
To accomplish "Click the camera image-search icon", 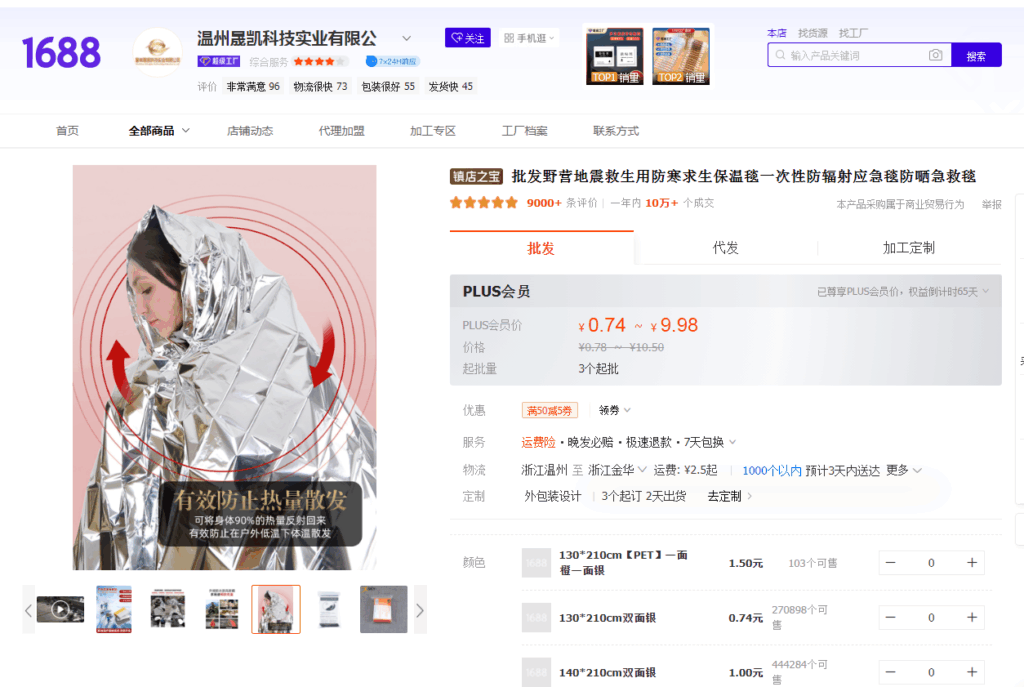I will pos(935,56).
